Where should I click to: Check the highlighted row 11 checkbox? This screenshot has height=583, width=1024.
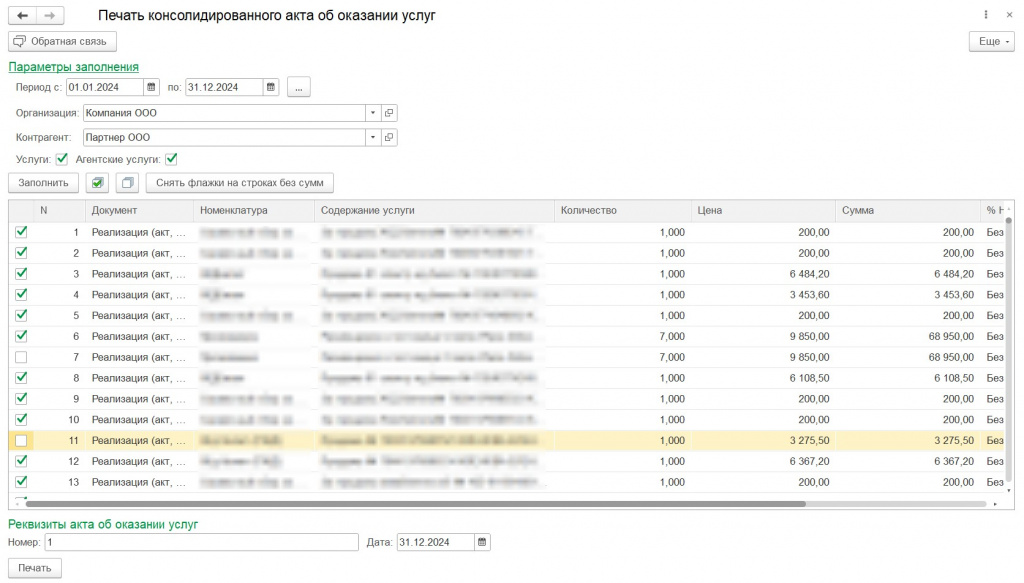point(21,441)
